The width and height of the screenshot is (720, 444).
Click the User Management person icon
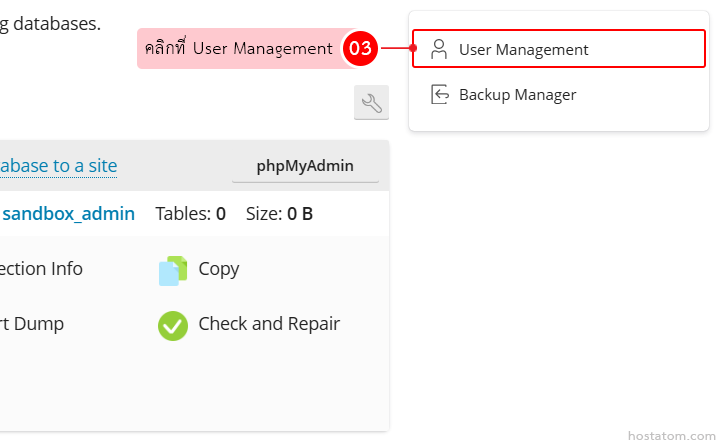point(438,49)
